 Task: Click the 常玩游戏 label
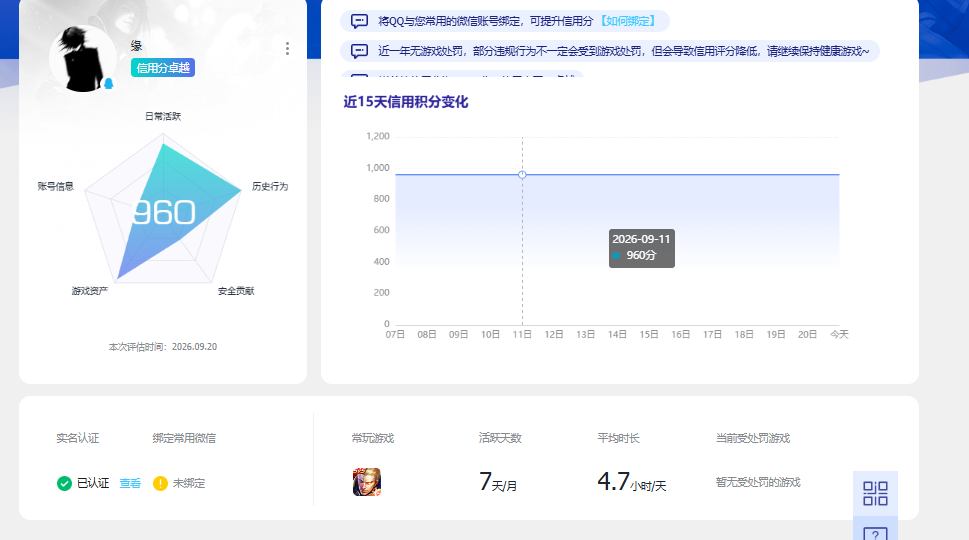[373, 438]
